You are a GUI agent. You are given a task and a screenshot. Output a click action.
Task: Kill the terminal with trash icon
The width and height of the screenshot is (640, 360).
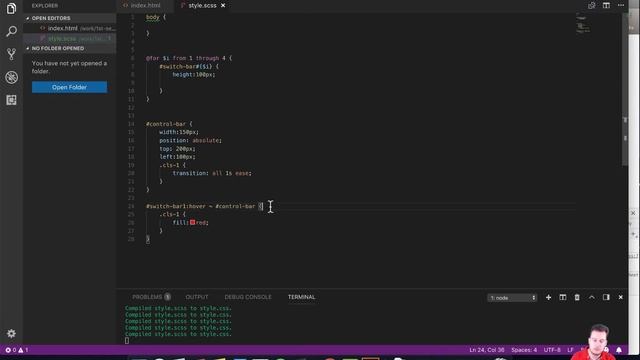pos(577,297)
